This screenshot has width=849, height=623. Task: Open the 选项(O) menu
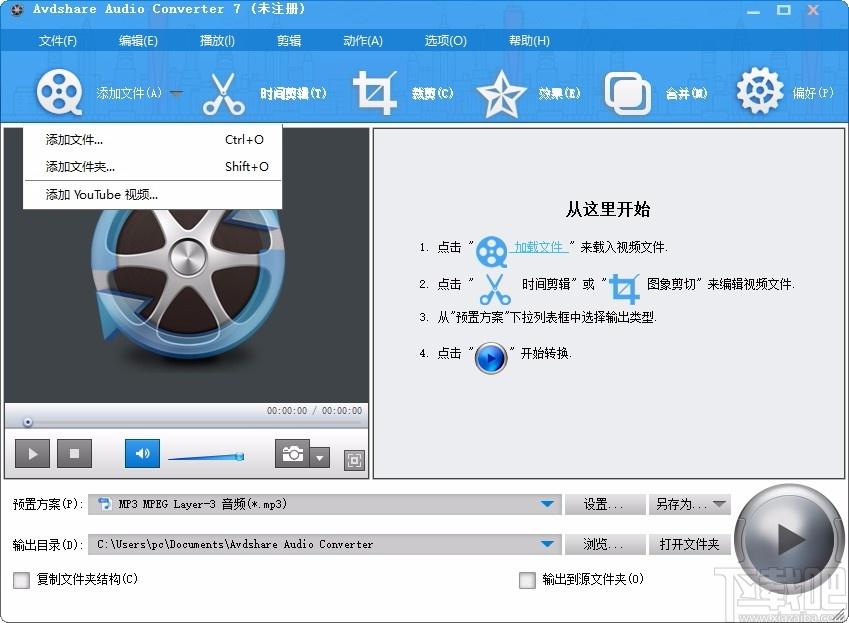pyautogui.click(x=445, y=41)
